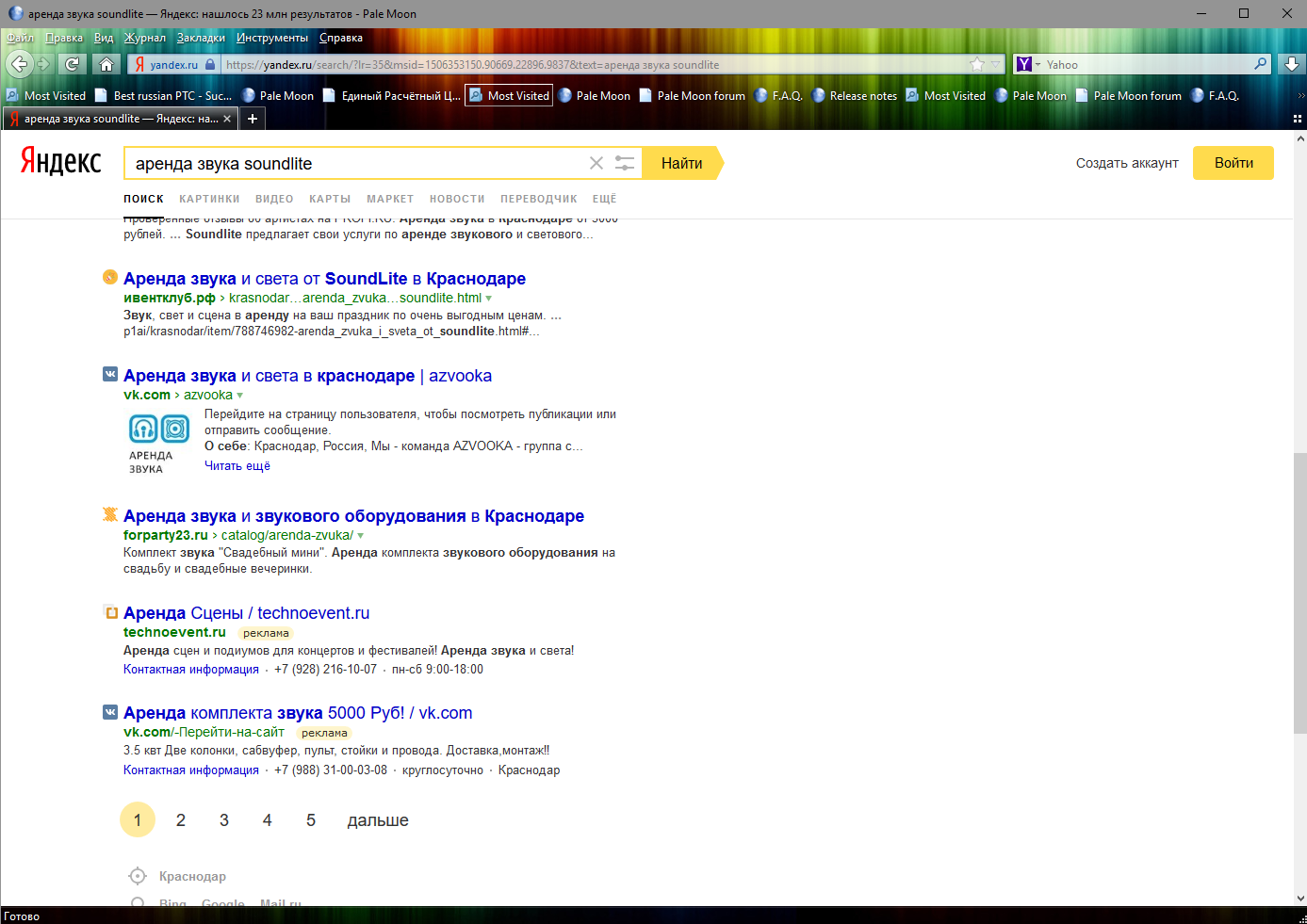Show more bookmarks with chevron overflow

click(x=1300, y=95)
